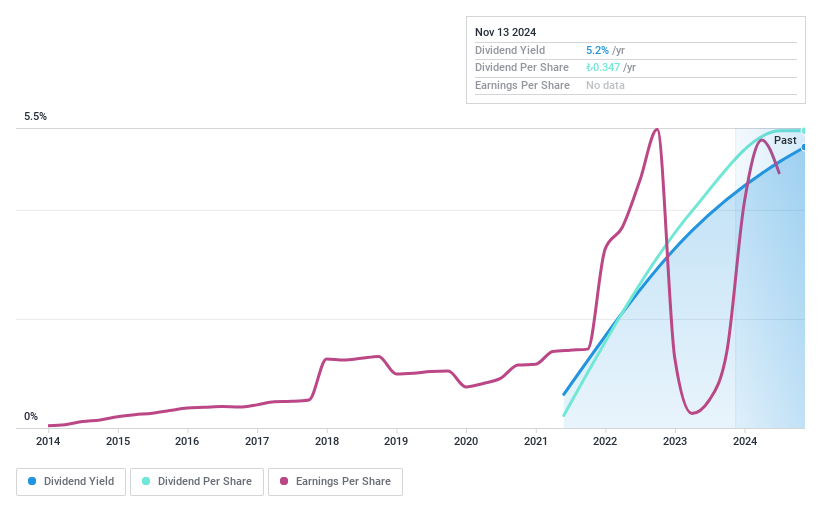Click the No data earnings value
Image resolution: width=821 pixels, height=508 pixels.
tap(605, 86)
